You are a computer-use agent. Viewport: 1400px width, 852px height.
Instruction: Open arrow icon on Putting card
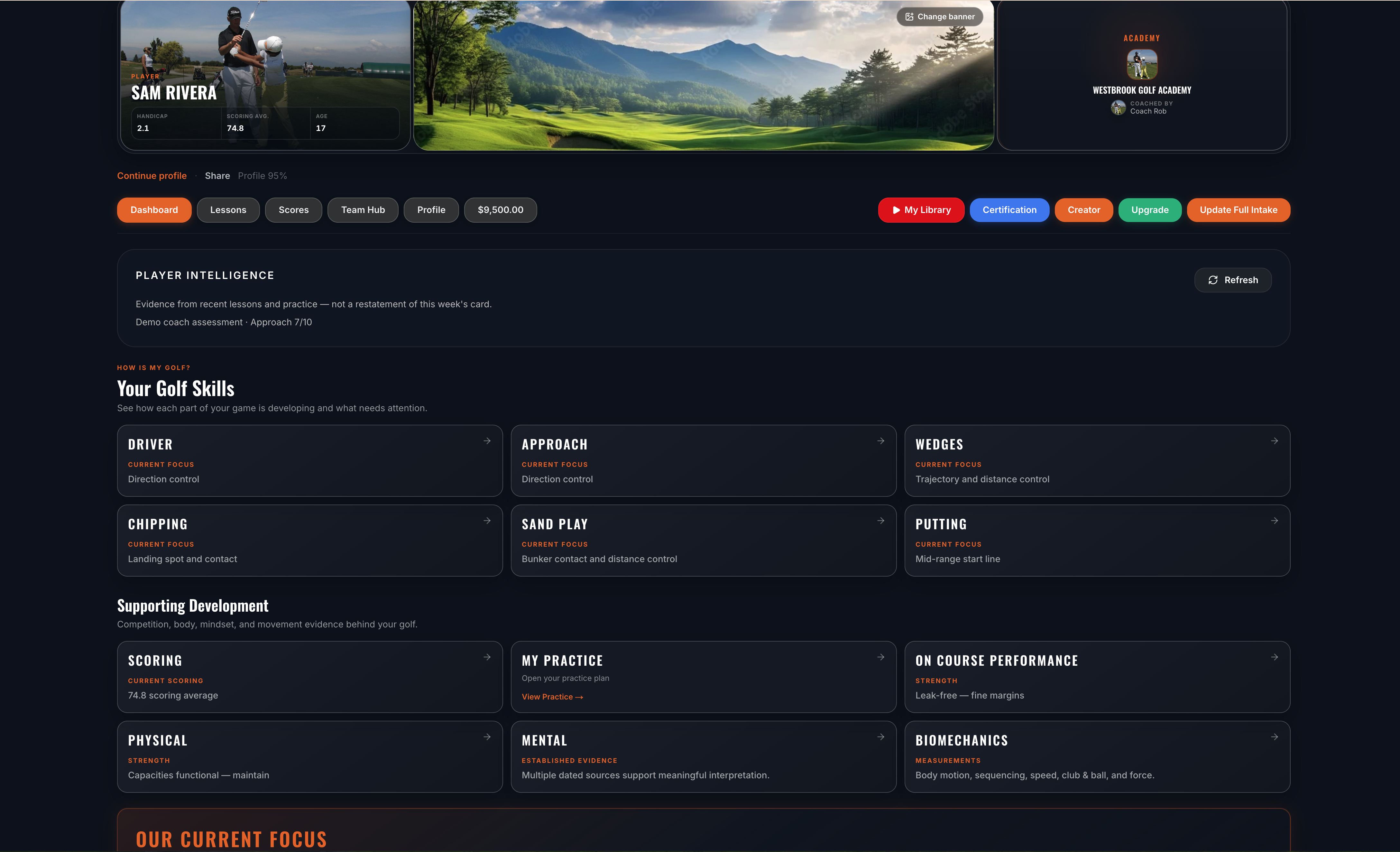coord(1275,521)
